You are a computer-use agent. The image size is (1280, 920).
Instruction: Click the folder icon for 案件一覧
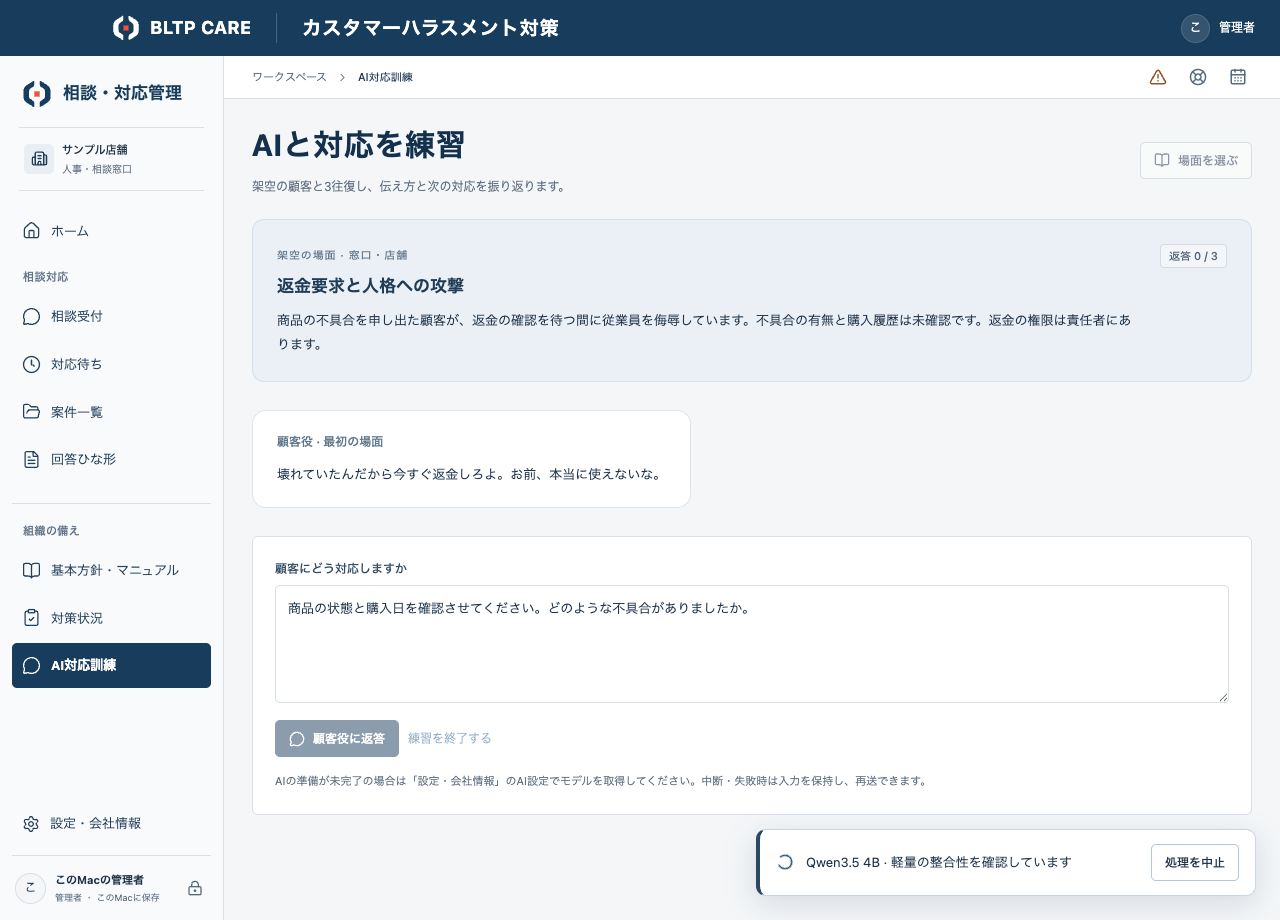(31, 412)
